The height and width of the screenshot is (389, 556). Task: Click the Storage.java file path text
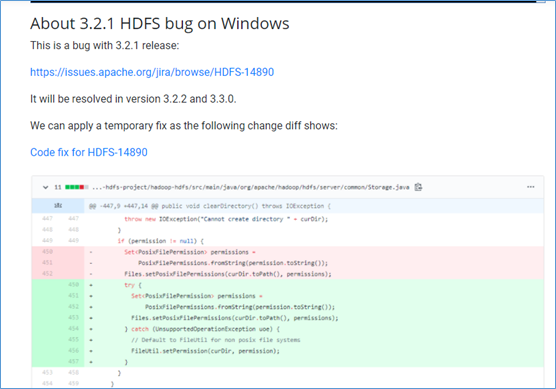[250, 187]
